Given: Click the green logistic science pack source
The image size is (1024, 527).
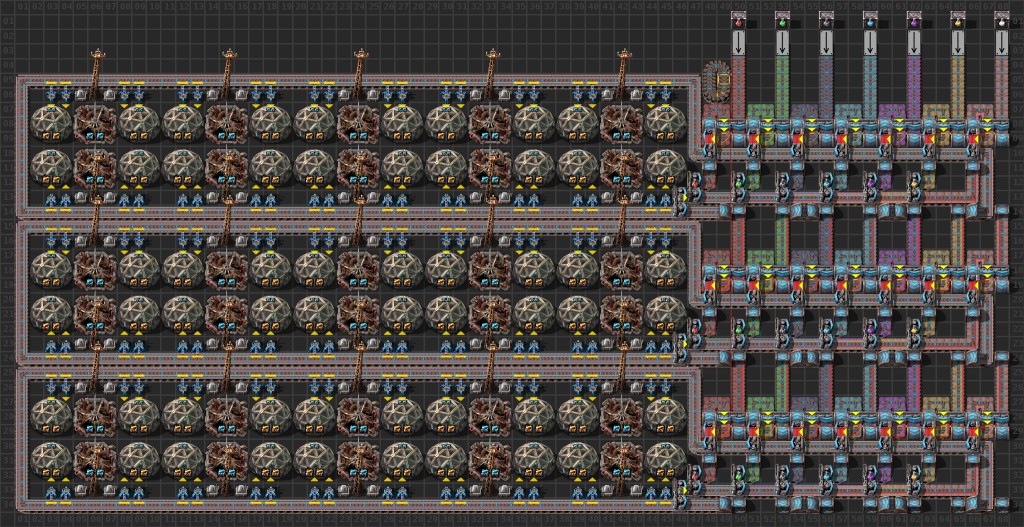Looking at the screenshot, I should coord(782,20).
